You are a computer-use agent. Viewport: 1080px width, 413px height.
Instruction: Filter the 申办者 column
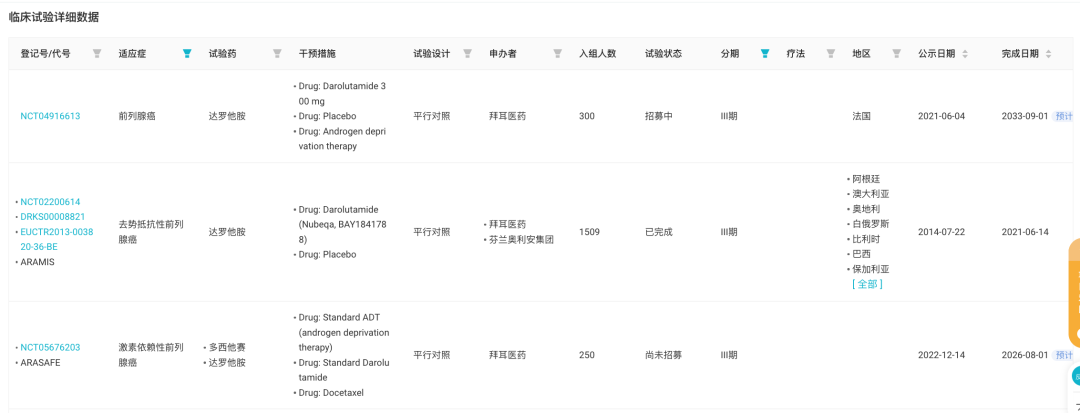pos(557,54)
